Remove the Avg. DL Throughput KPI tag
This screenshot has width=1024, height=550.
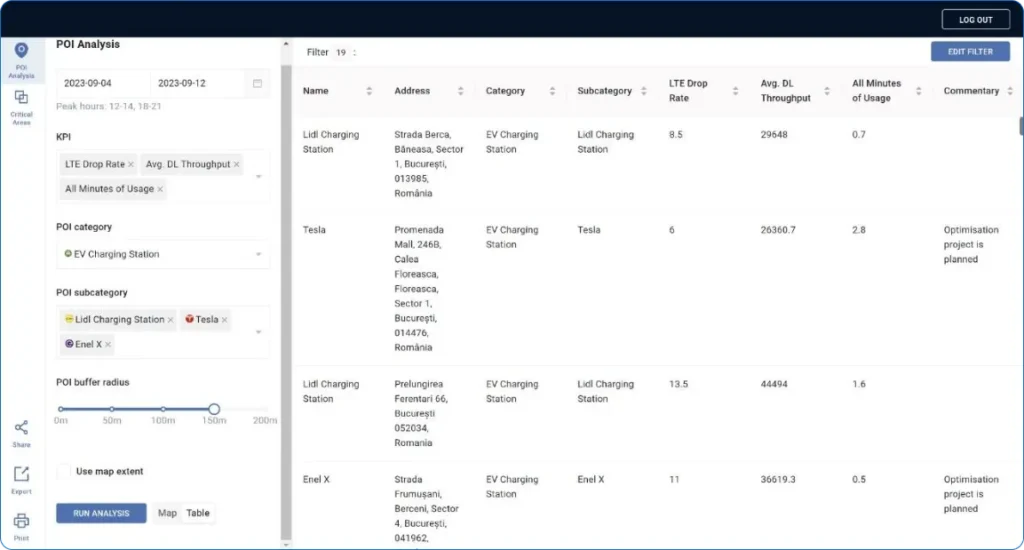click(237, 165)
